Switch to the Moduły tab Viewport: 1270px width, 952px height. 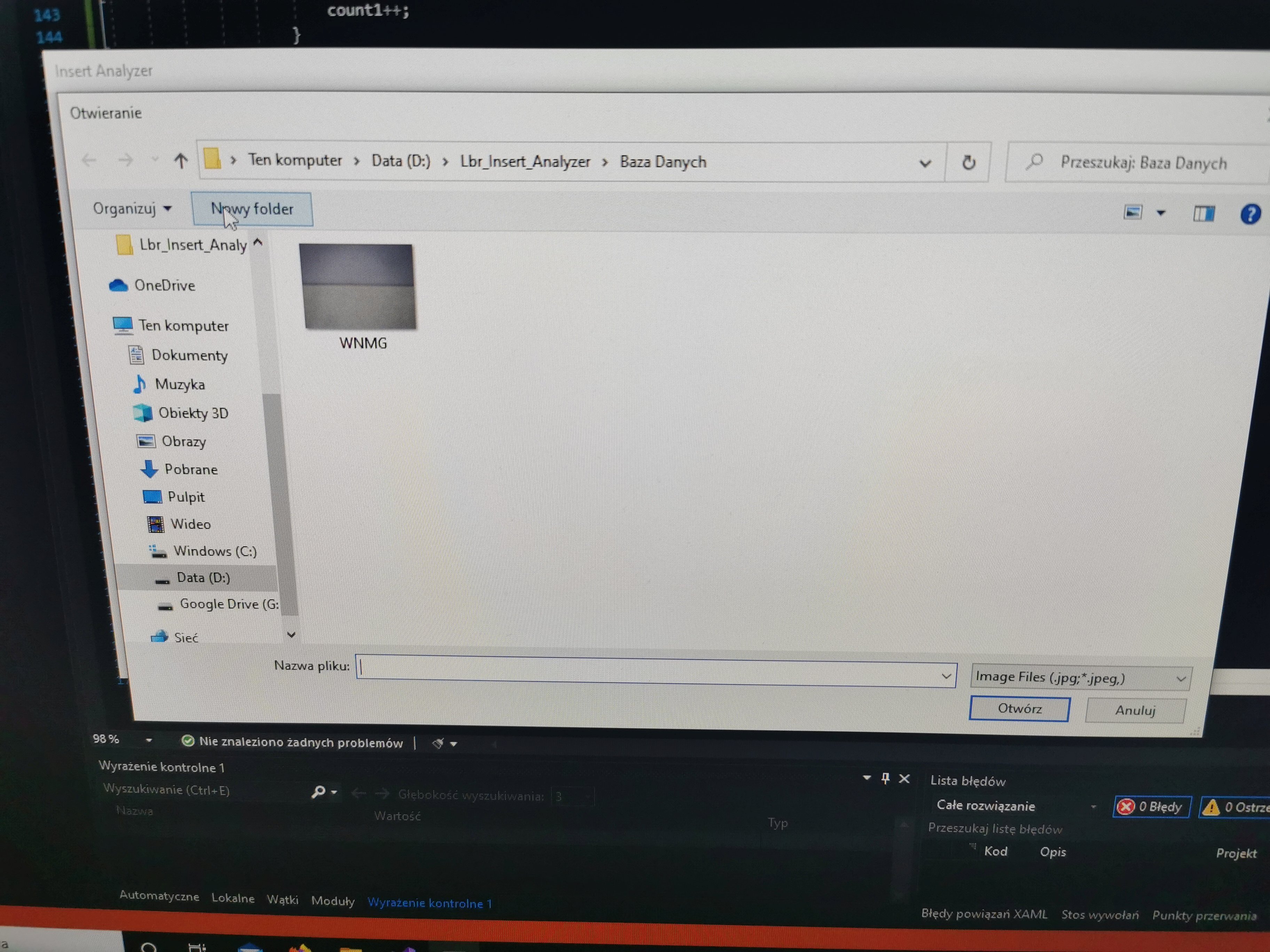332,901
